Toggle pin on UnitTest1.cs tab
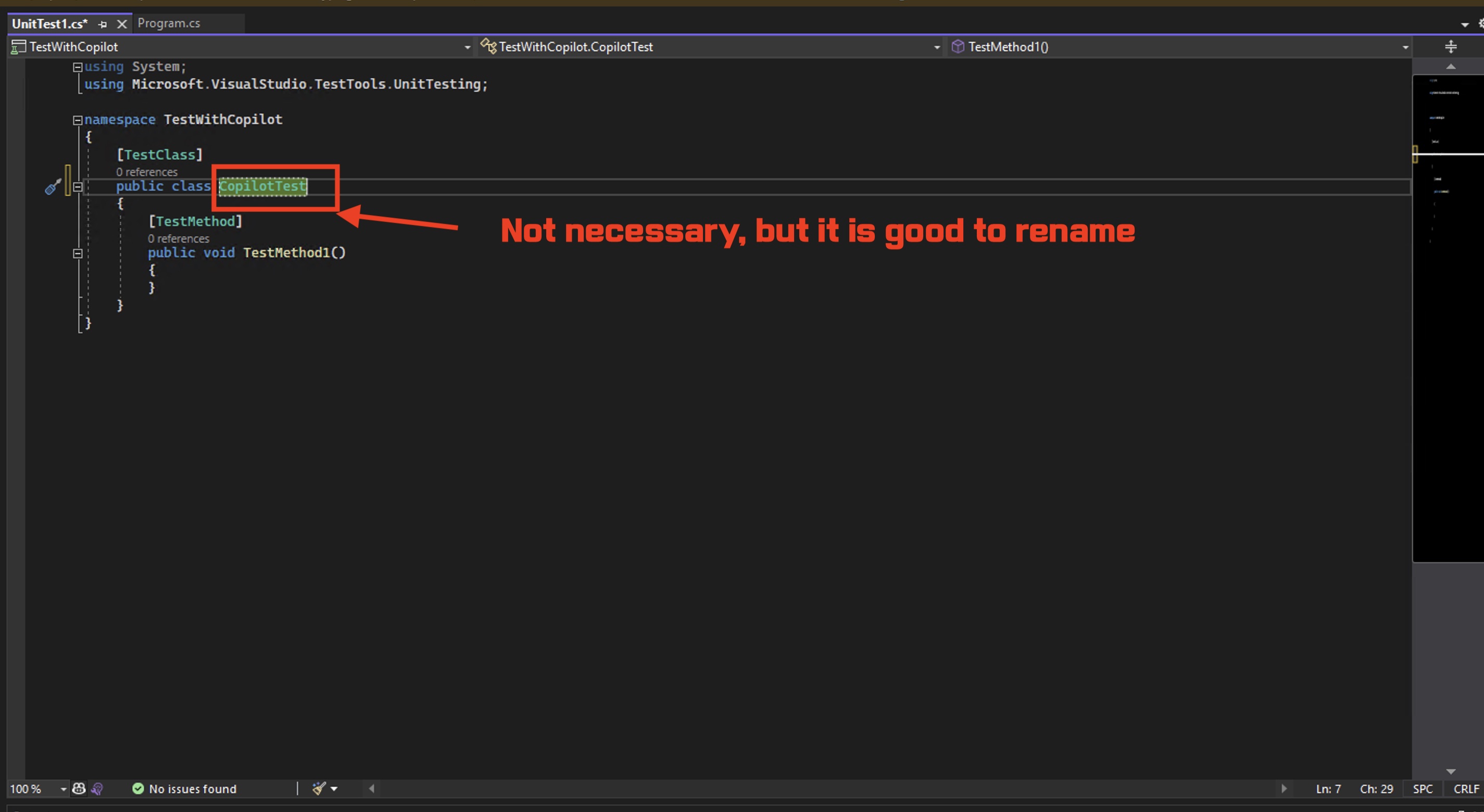This screenshot has width=1484, height=812. point(103,24)
